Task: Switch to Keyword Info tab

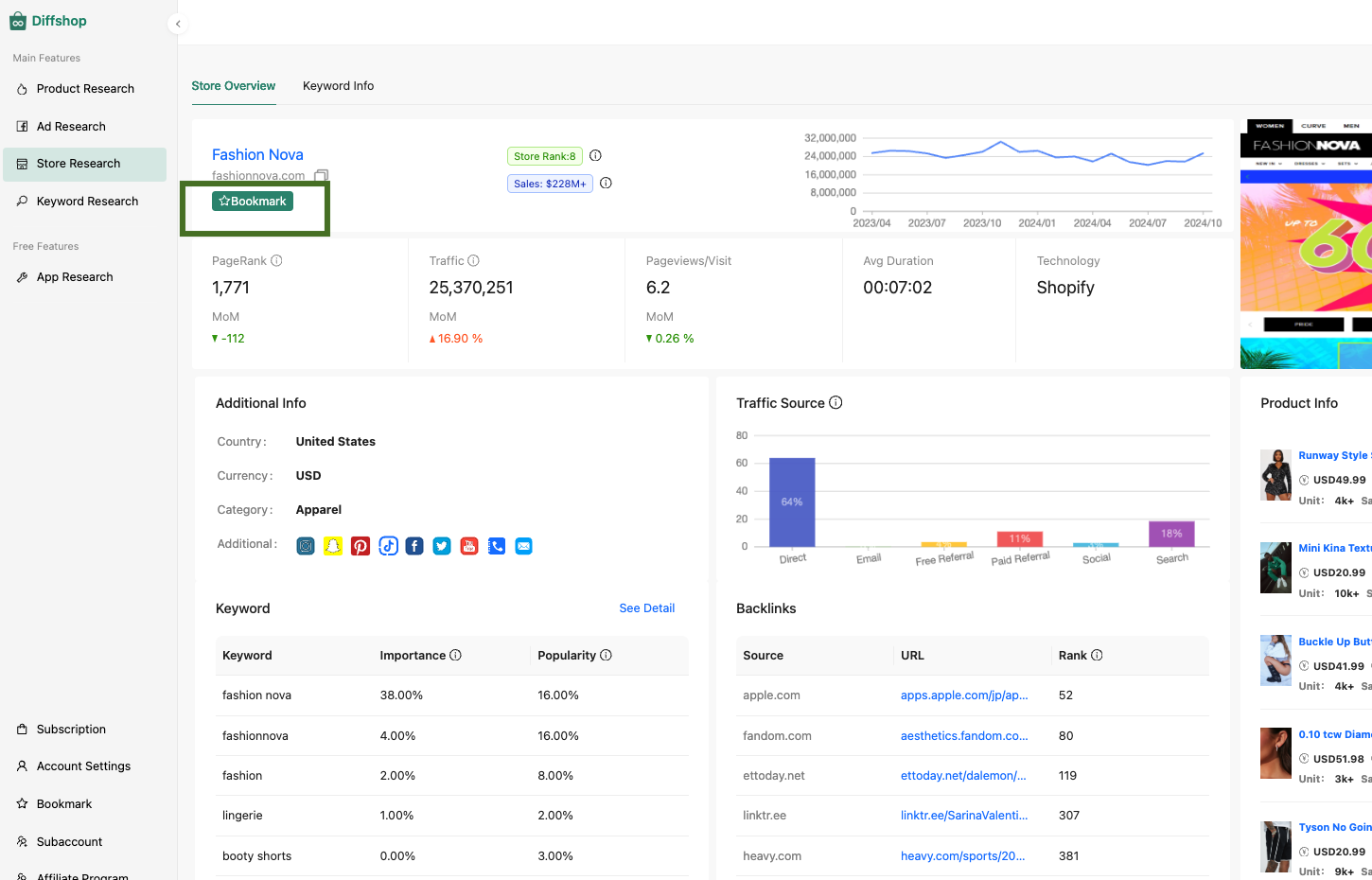Action: click(x=338, y=86)
